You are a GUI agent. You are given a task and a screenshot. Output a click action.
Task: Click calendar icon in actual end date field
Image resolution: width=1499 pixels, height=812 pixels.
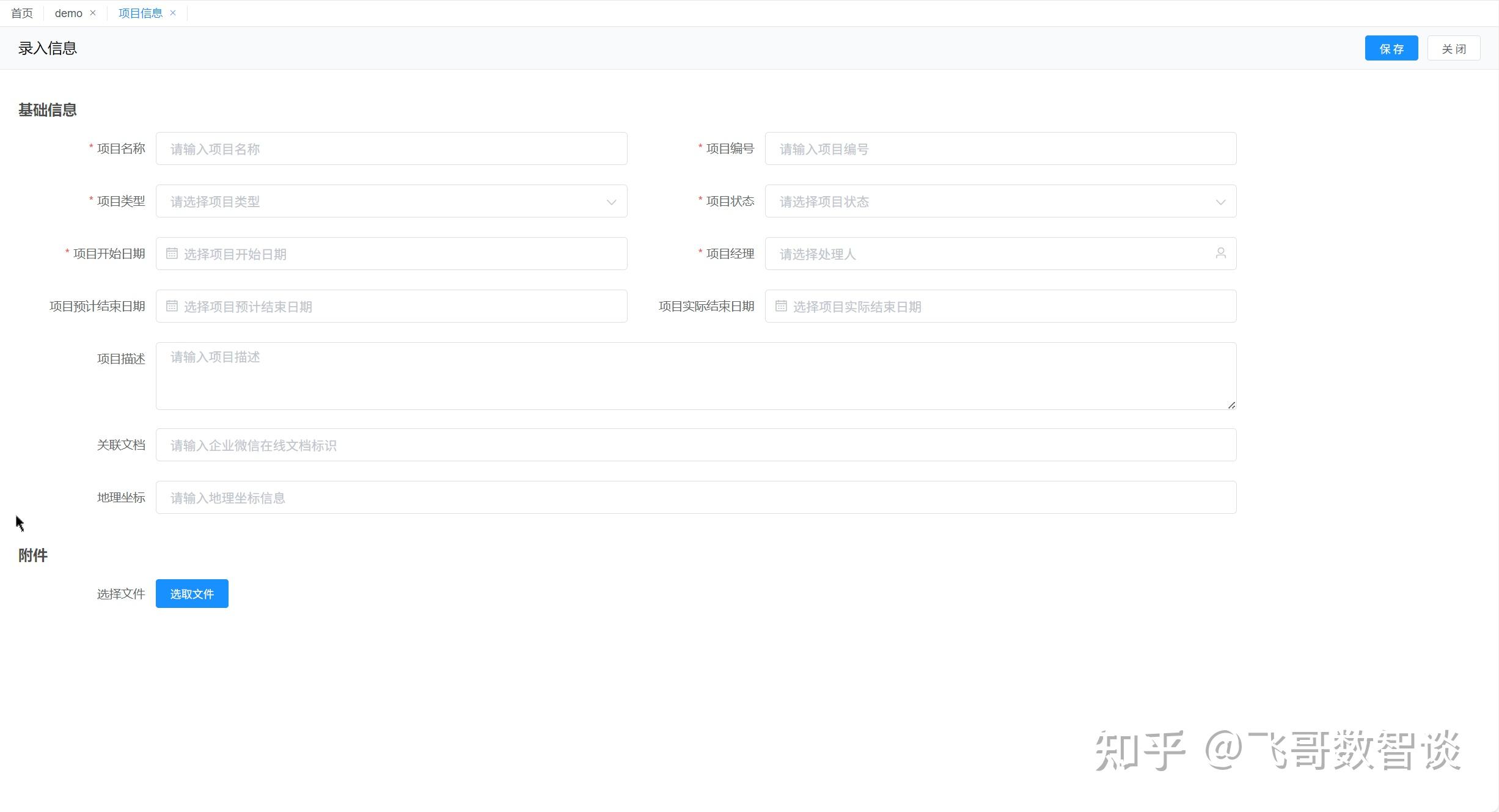pos(781,306)
